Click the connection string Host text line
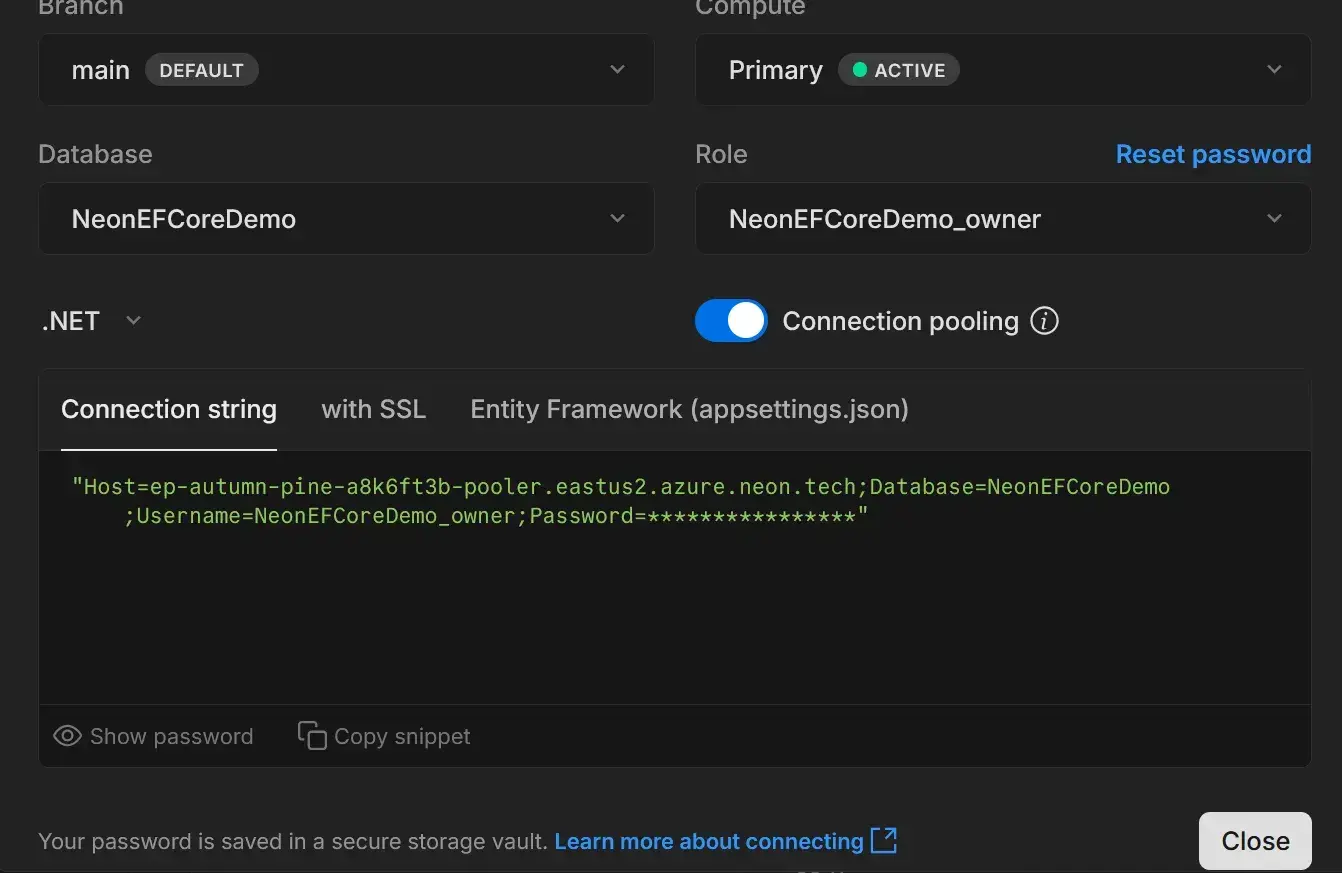 click(x=621, y=487)
